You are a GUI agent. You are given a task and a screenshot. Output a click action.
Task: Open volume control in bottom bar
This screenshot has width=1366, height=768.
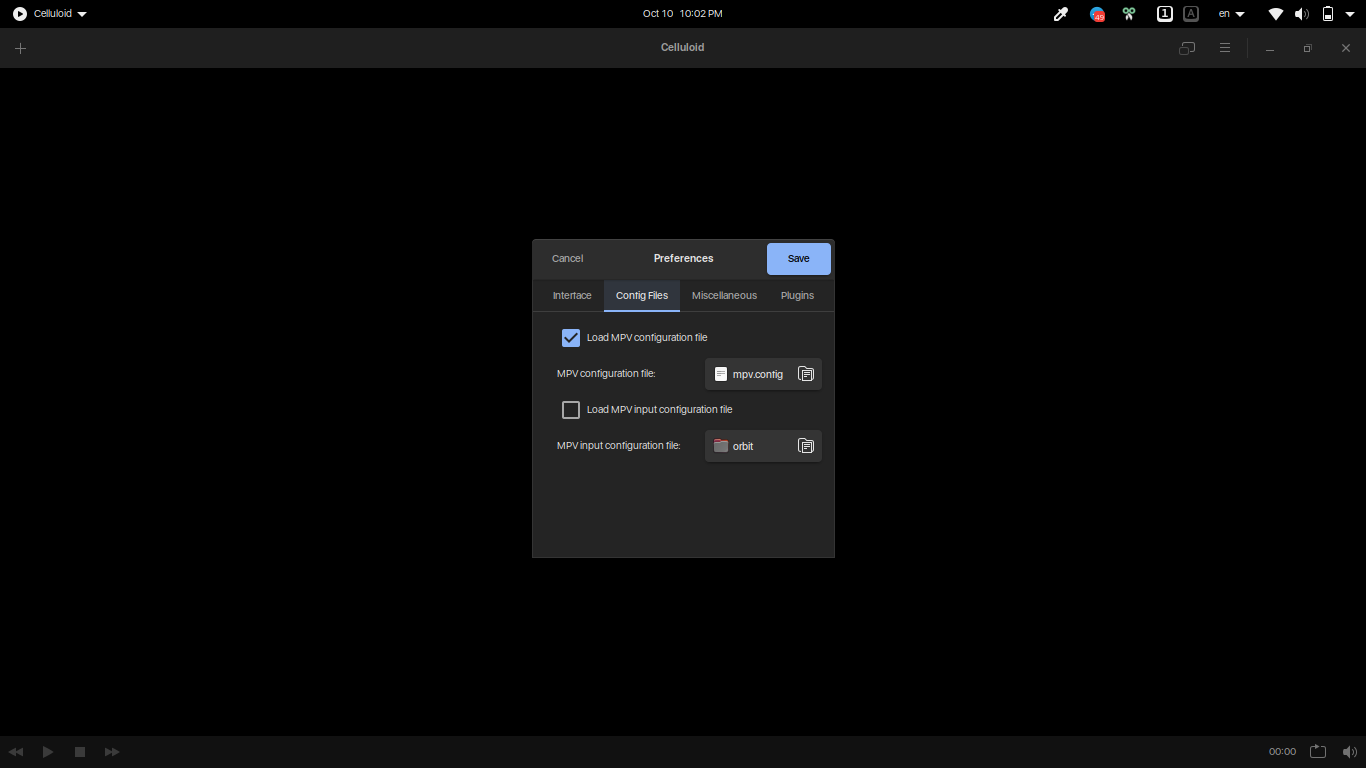[x=1350, y=751]
